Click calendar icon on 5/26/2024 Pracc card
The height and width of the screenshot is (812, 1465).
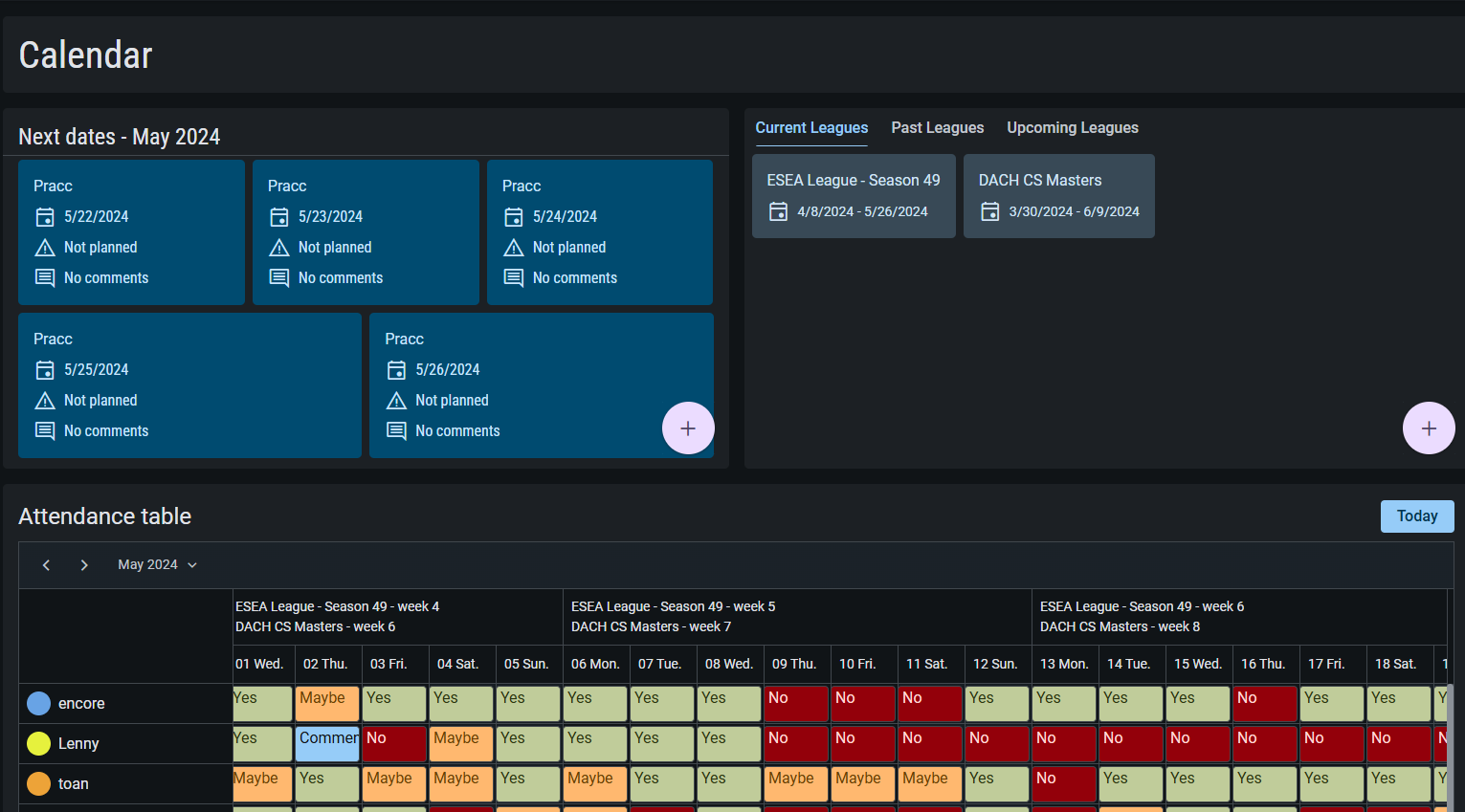click(x=396, y=370)
